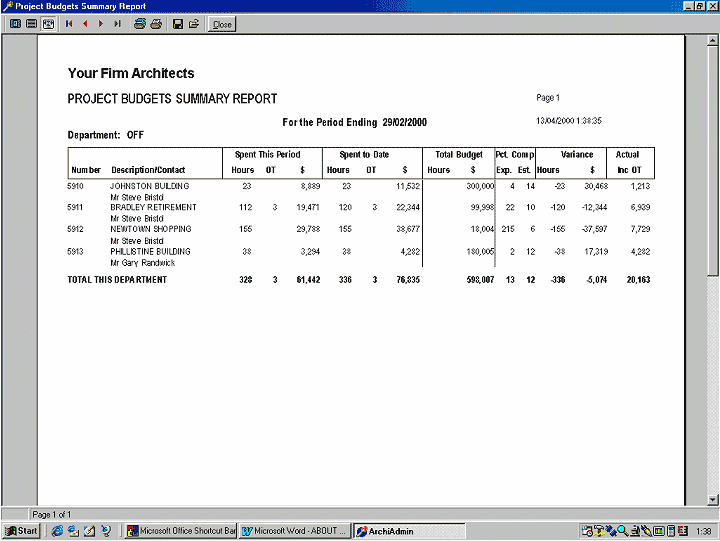The image size is (720, 541).
Task: Click 'JOHNSTON BUILDING' project row
Action: pyautogui.click(x=149, y=186)
